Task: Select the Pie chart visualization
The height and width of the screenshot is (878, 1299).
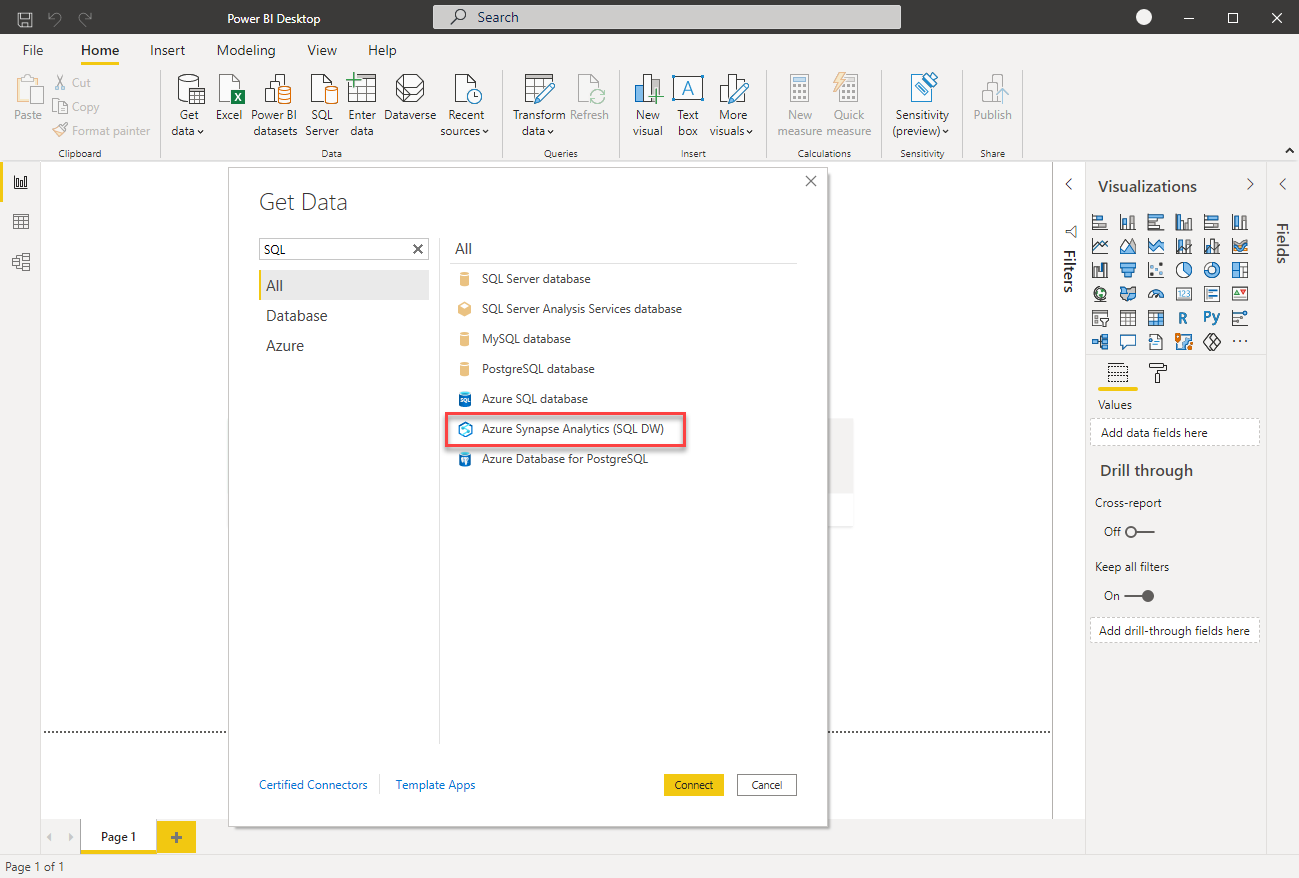Action: tap(1184, 270)
